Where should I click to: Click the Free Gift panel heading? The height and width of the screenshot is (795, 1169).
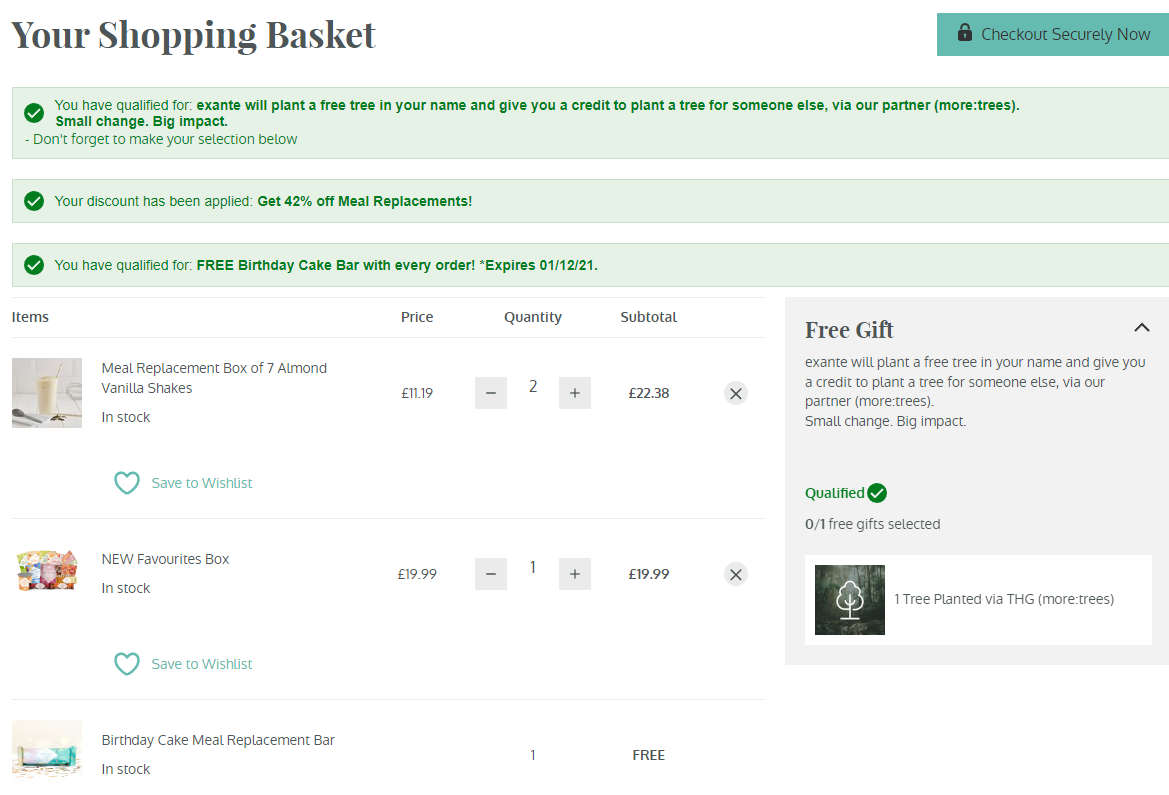(849, 330)
